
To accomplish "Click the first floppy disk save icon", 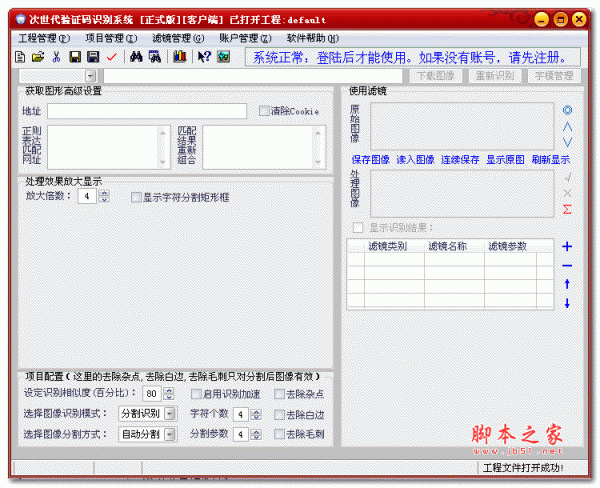I will (75, 57).
